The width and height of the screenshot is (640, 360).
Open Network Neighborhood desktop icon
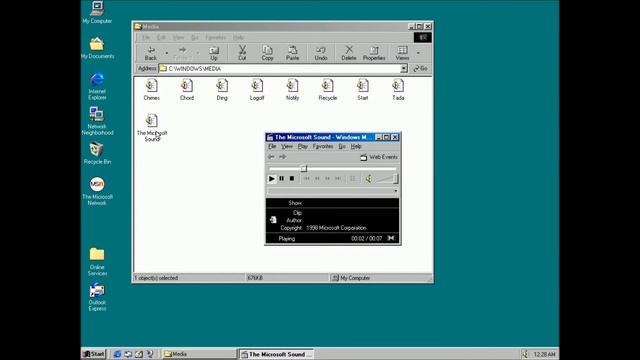coord(97,121)
